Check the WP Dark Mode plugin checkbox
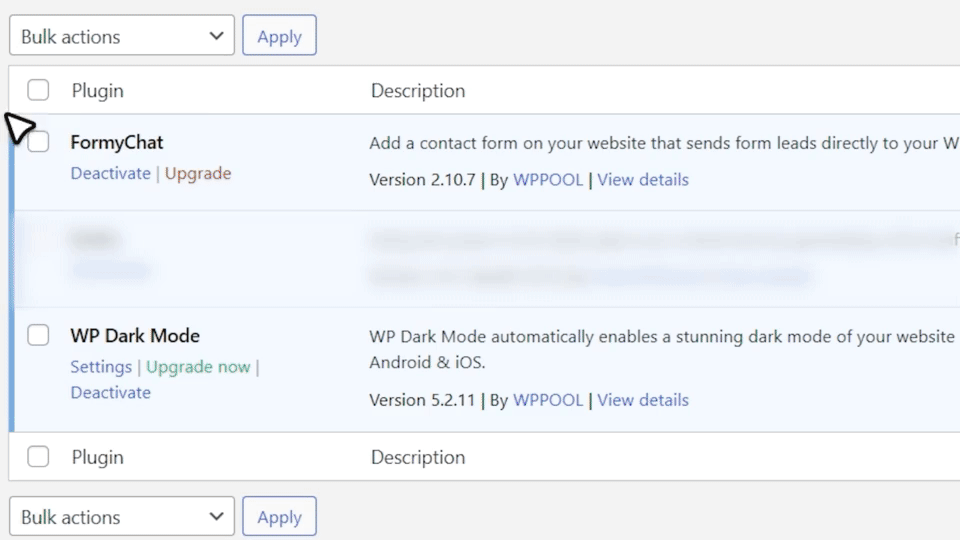Image resolution: width=960 pixels, height=540 pixels. (x=38, y=335)
